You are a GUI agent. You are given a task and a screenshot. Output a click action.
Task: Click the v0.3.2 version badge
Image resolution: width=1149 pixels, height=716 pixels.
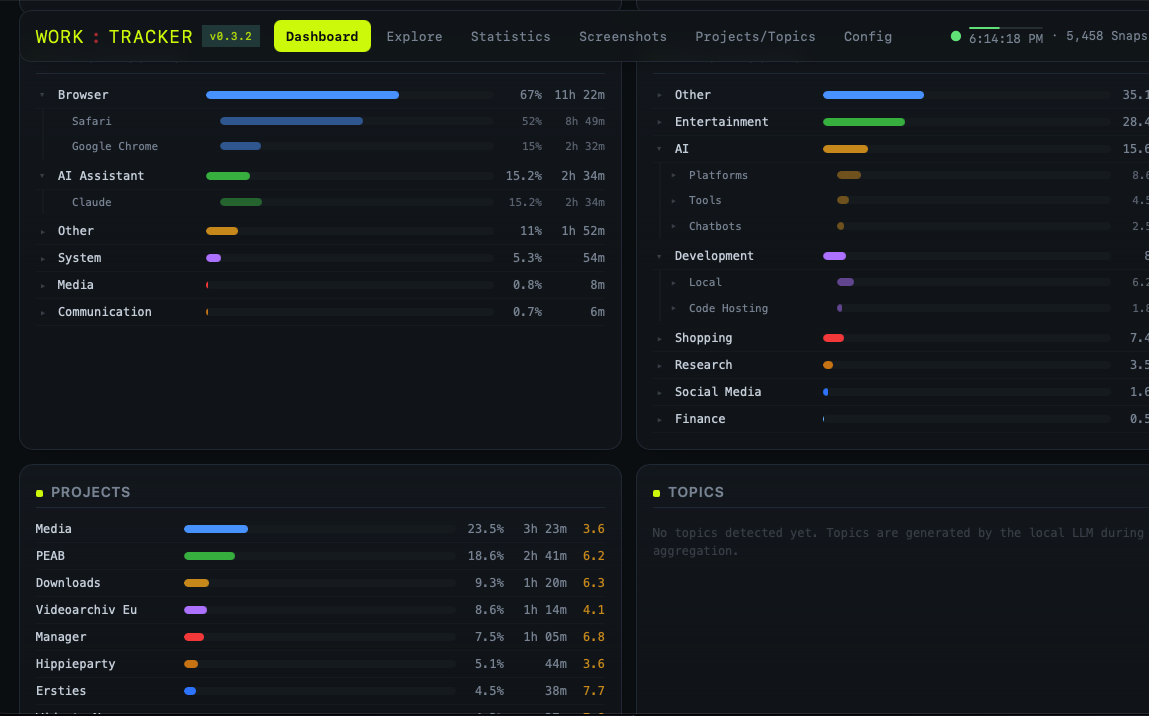click(231, 37)
